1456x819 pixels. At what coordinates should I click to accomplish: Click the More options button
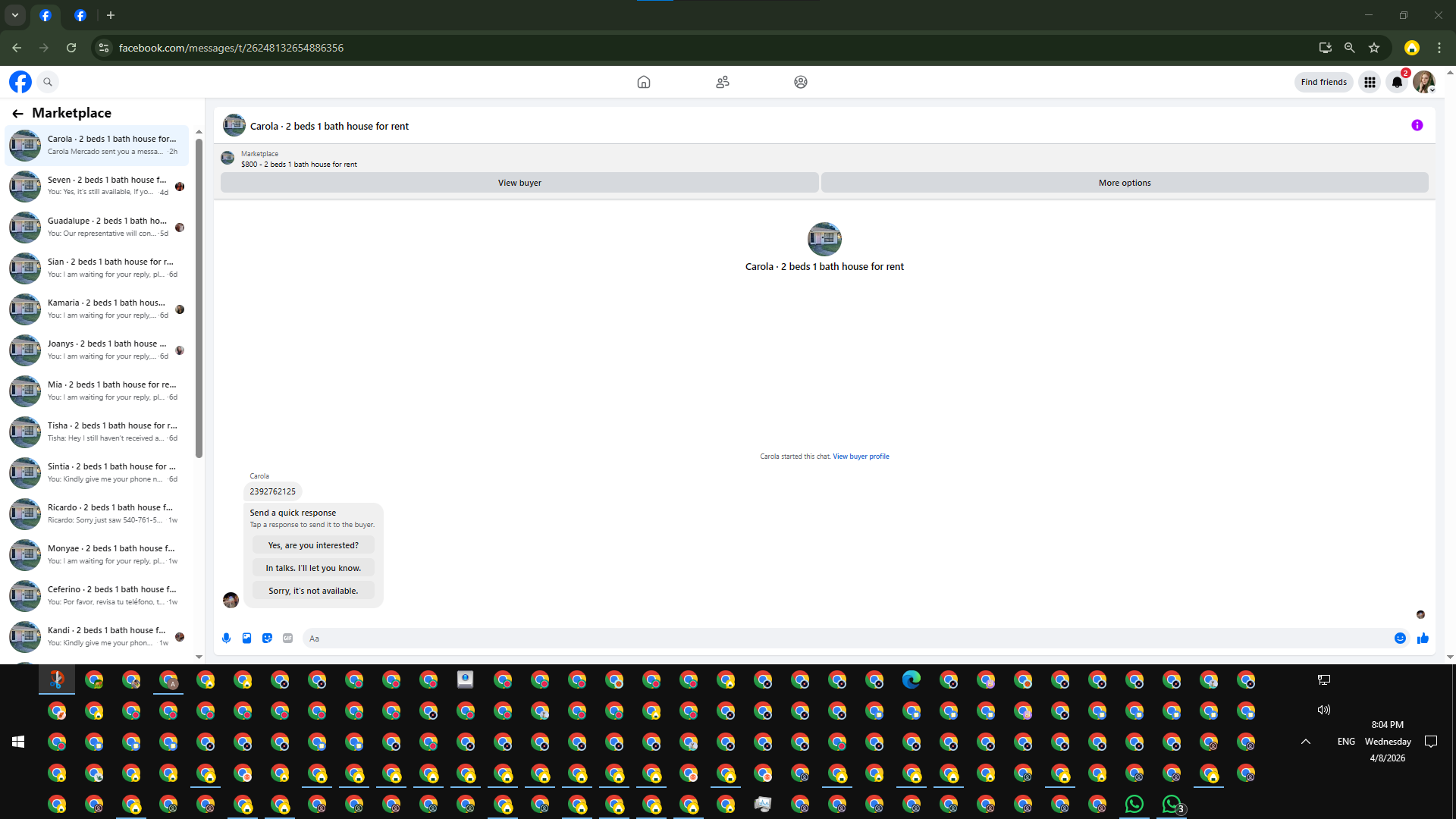(x=1125, y=183)
